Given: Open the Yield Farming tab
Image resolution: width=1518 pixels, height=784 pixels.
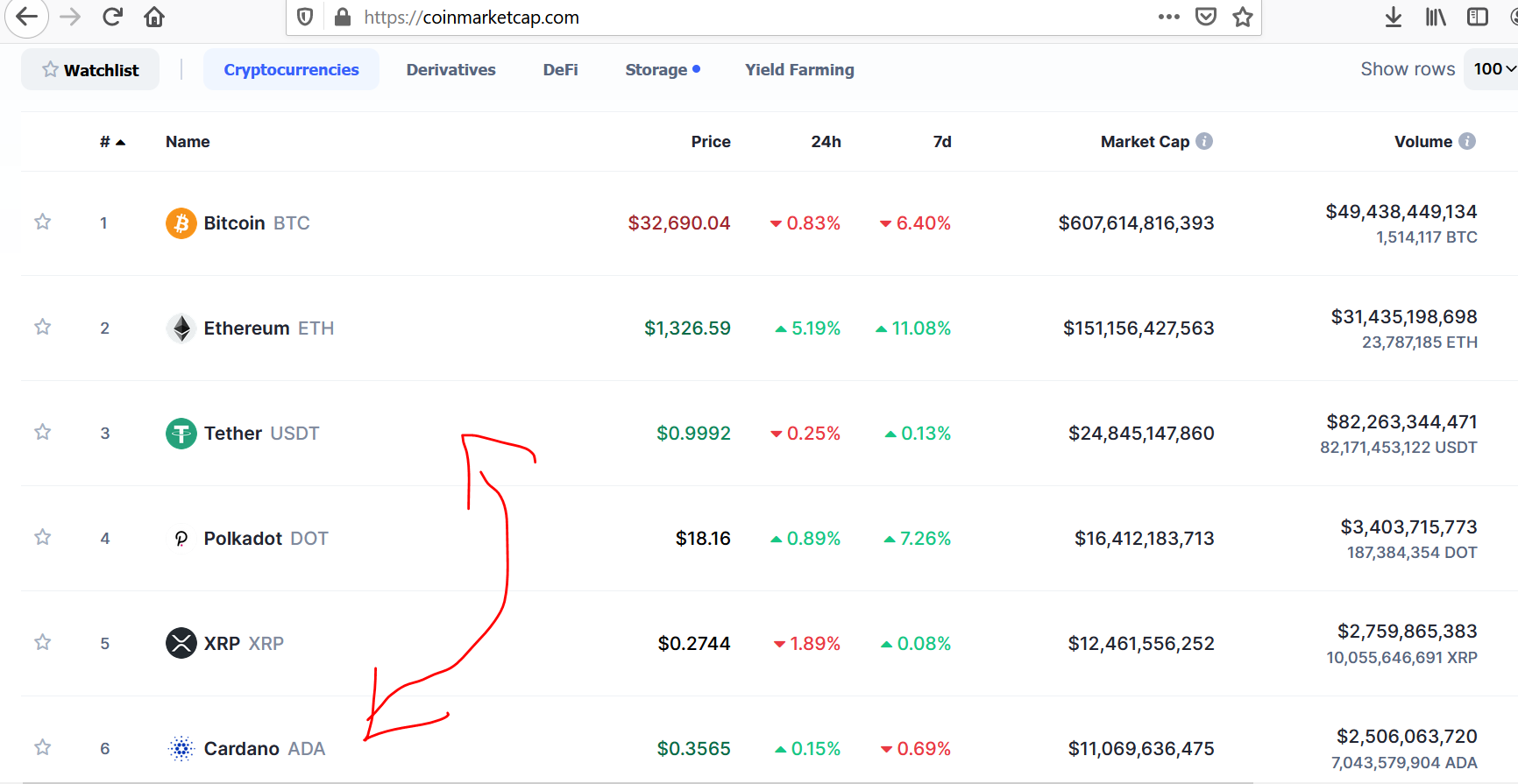Looking at the screenshot, I should [799, 70].
